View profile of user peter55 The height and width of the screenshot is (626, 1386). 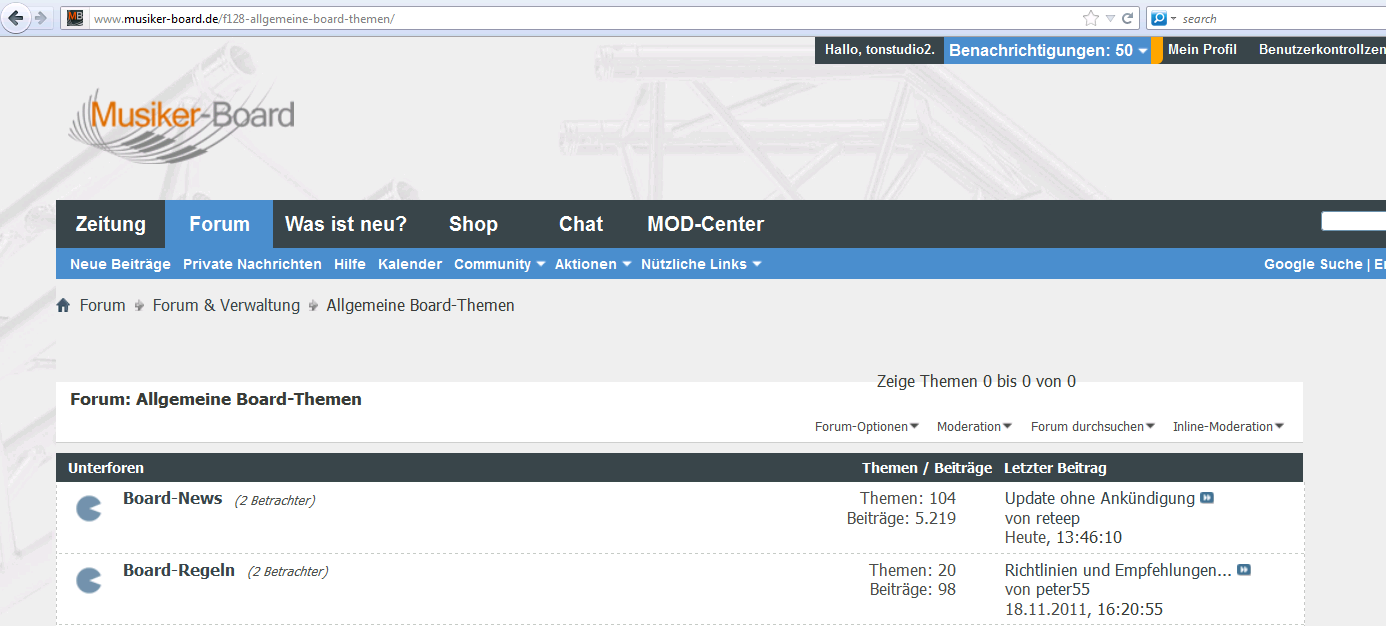(x=1062, y=590)
